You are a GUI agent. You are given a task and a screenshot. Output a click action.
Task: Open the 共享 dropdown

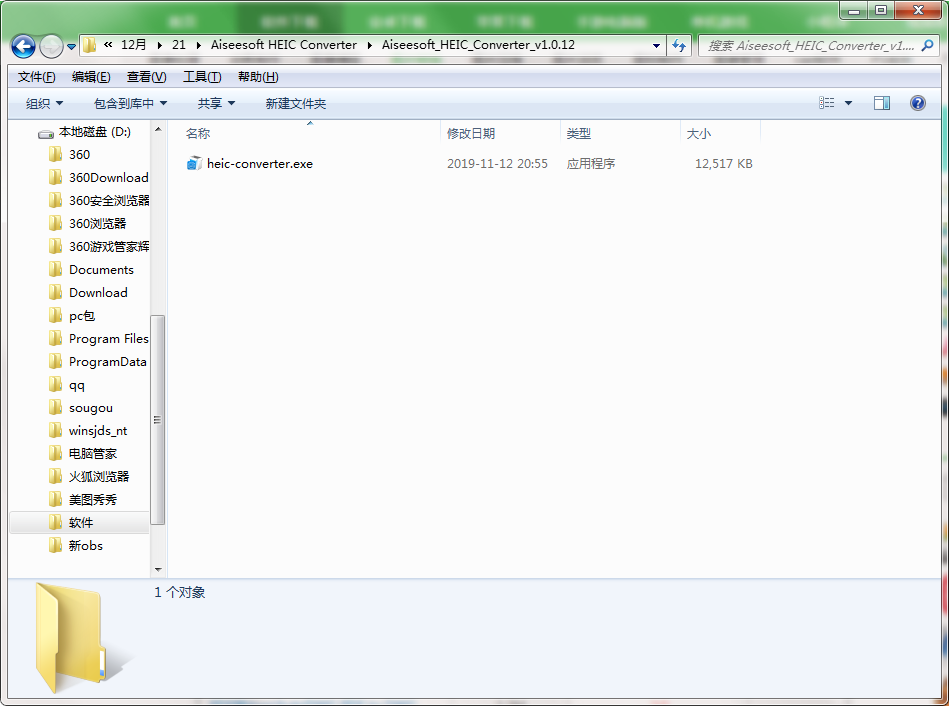(x=216, y=104)
